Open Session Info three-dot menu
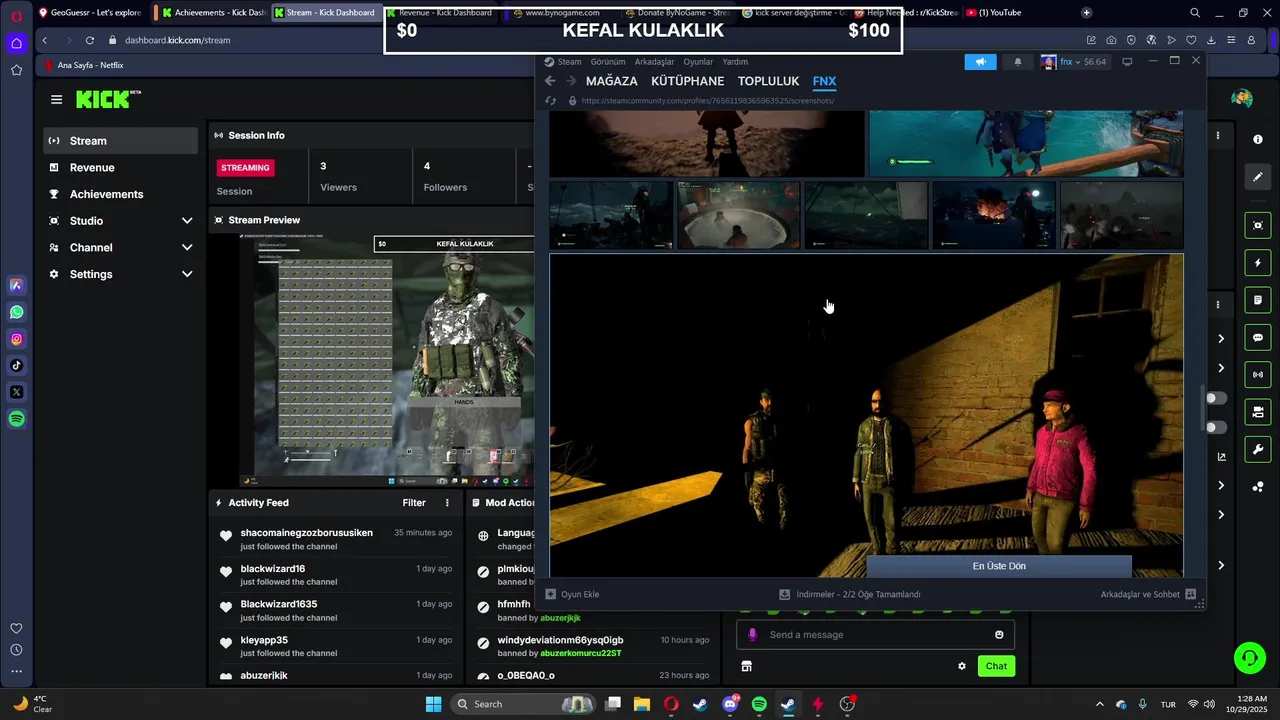The width and height of the screenshot is (1280, 720). 1217,135
